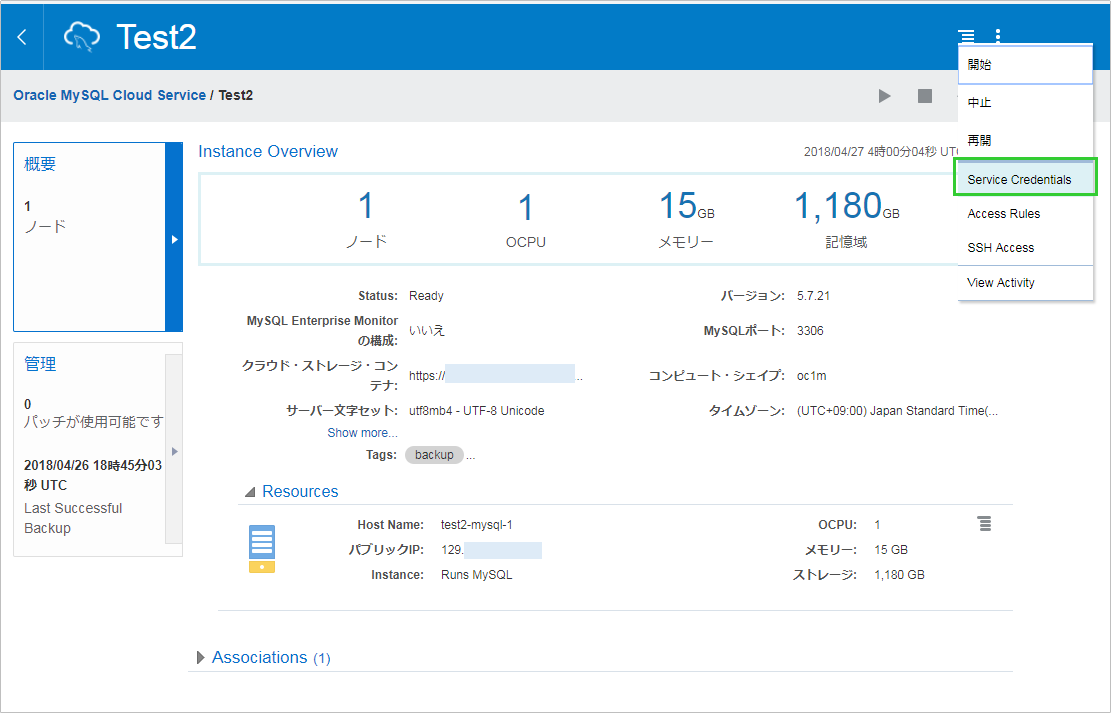Stop the service with the square icon
This screenshot has width=1111, height=713.
925,96
